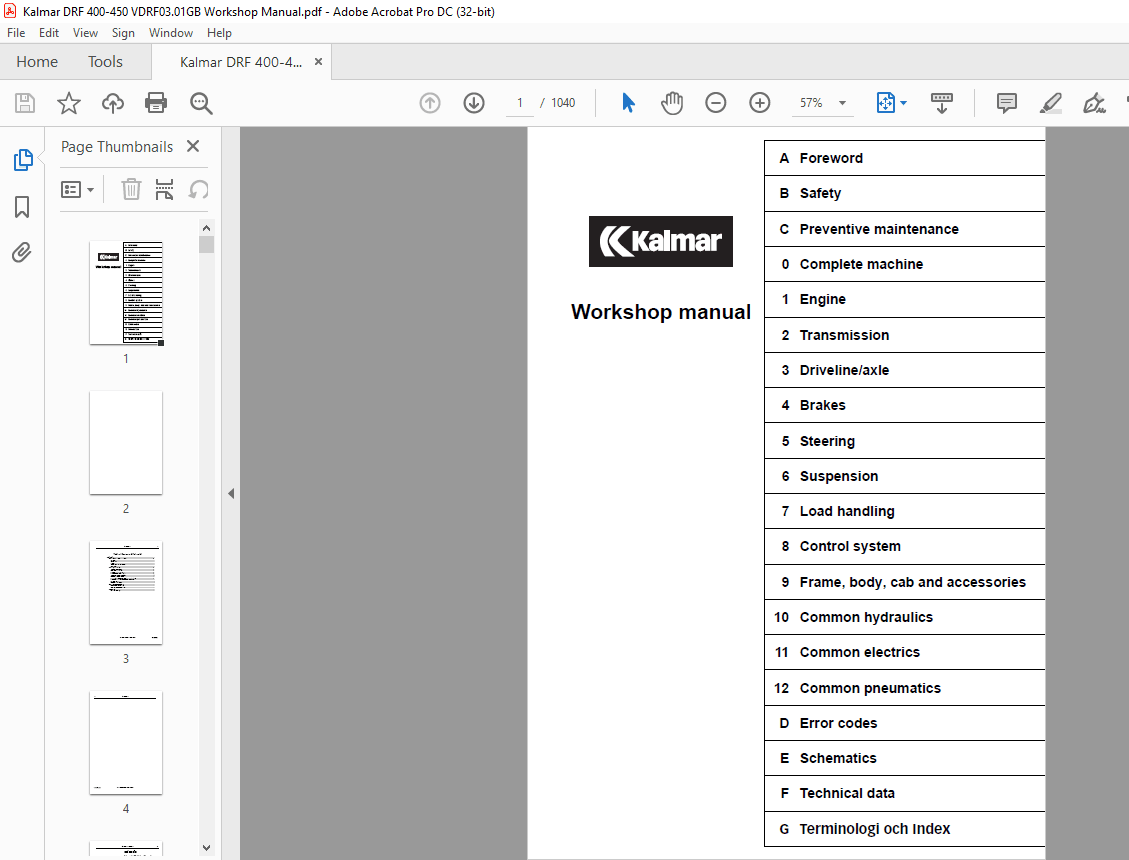Go to the next page using the down arrow
This screenshot has width=1129, height=860.
tap(473, 103)
